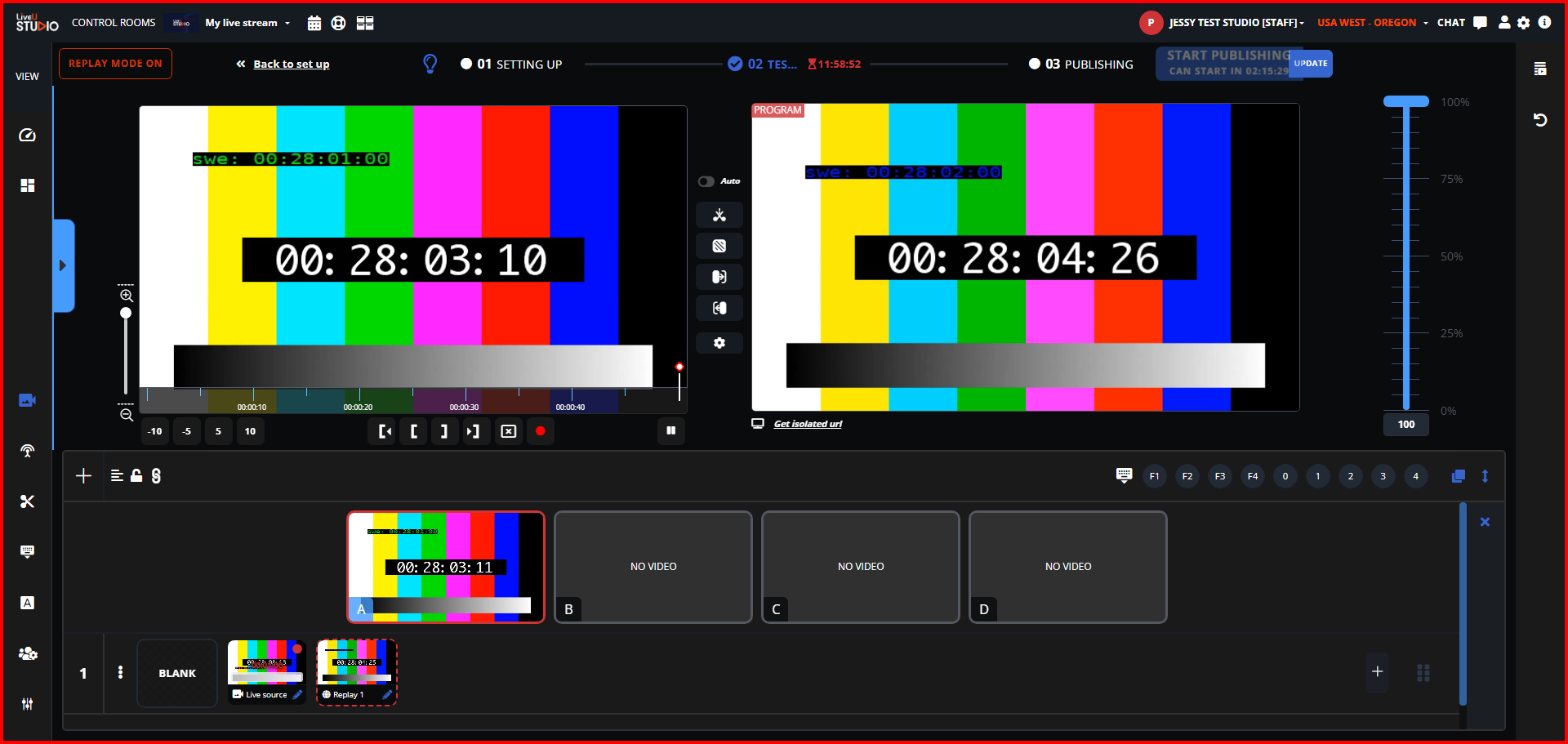Pause the replay preview playback
1568x744 pixels.
click(x=670, y=431)
